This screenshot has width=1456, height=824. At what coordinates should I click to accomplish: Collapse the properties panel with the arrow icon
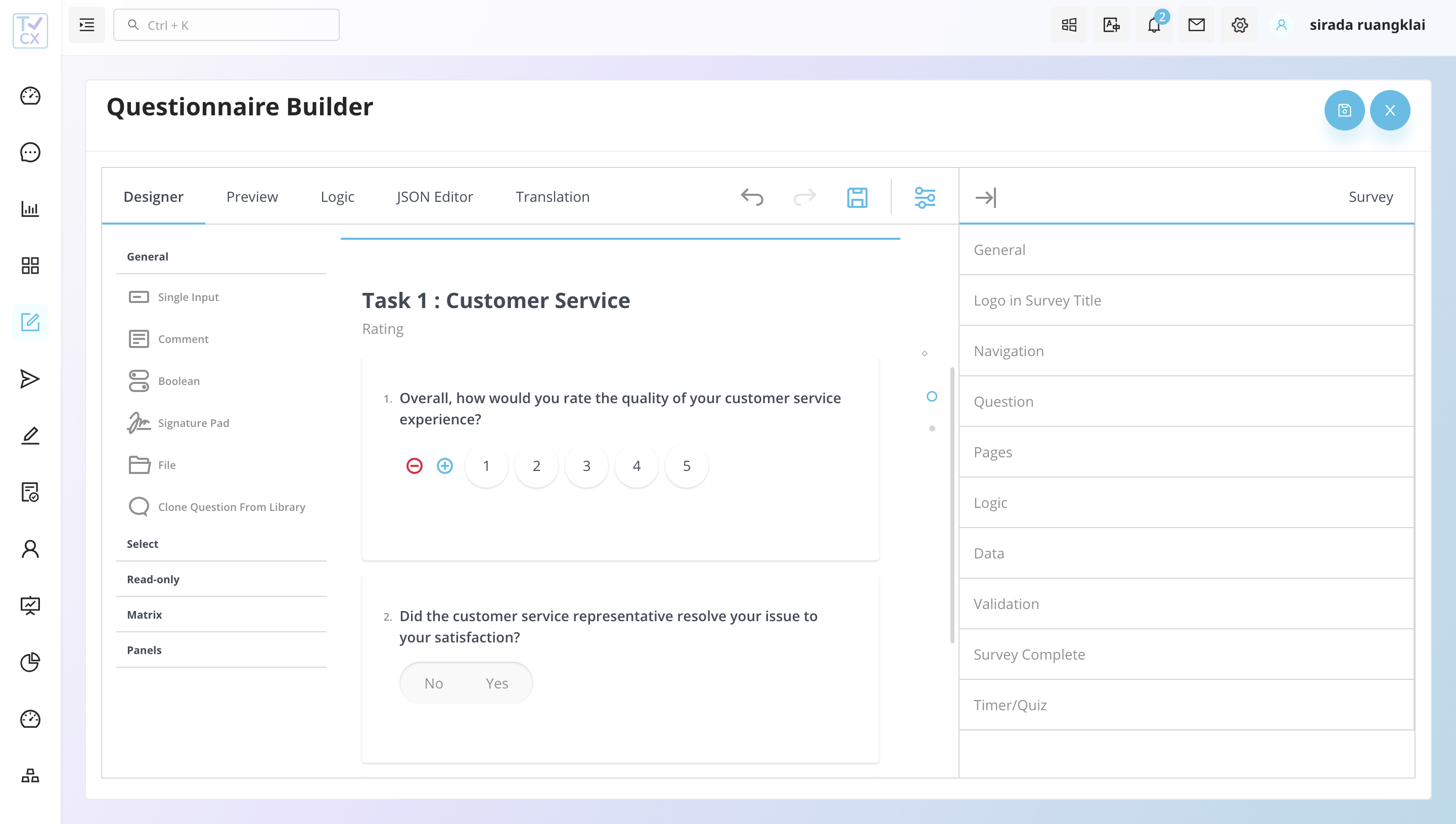coord(986,197)
